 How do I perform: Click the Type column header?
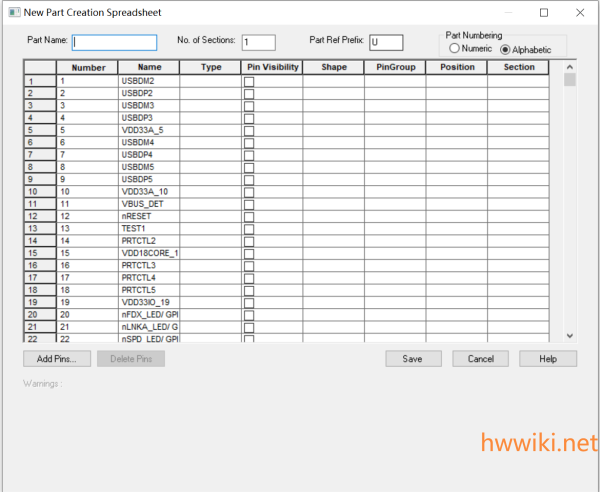tap(211, 67)
